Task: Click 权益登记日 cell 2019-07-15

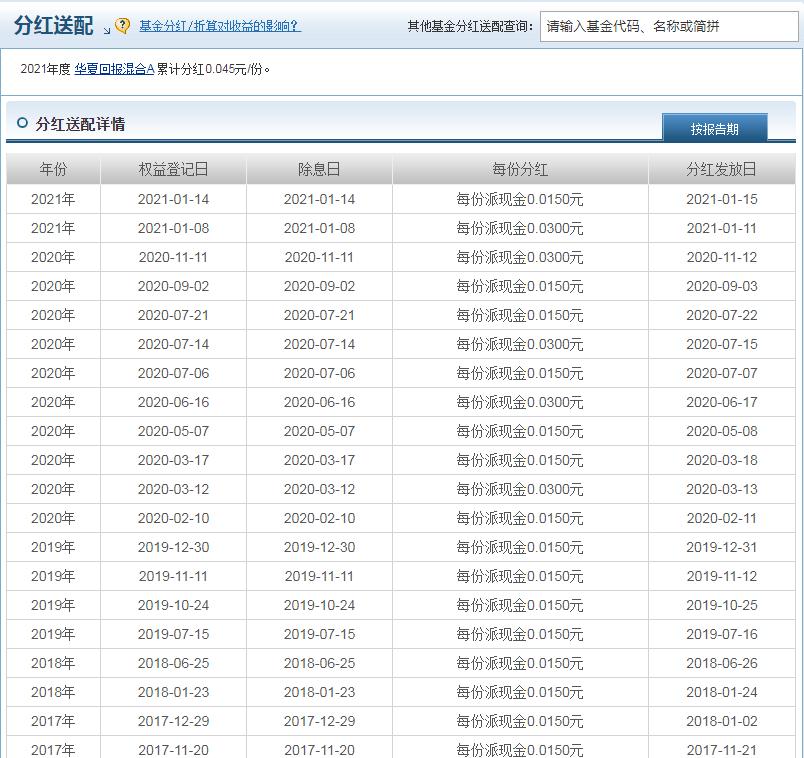Action: [173, 634]
